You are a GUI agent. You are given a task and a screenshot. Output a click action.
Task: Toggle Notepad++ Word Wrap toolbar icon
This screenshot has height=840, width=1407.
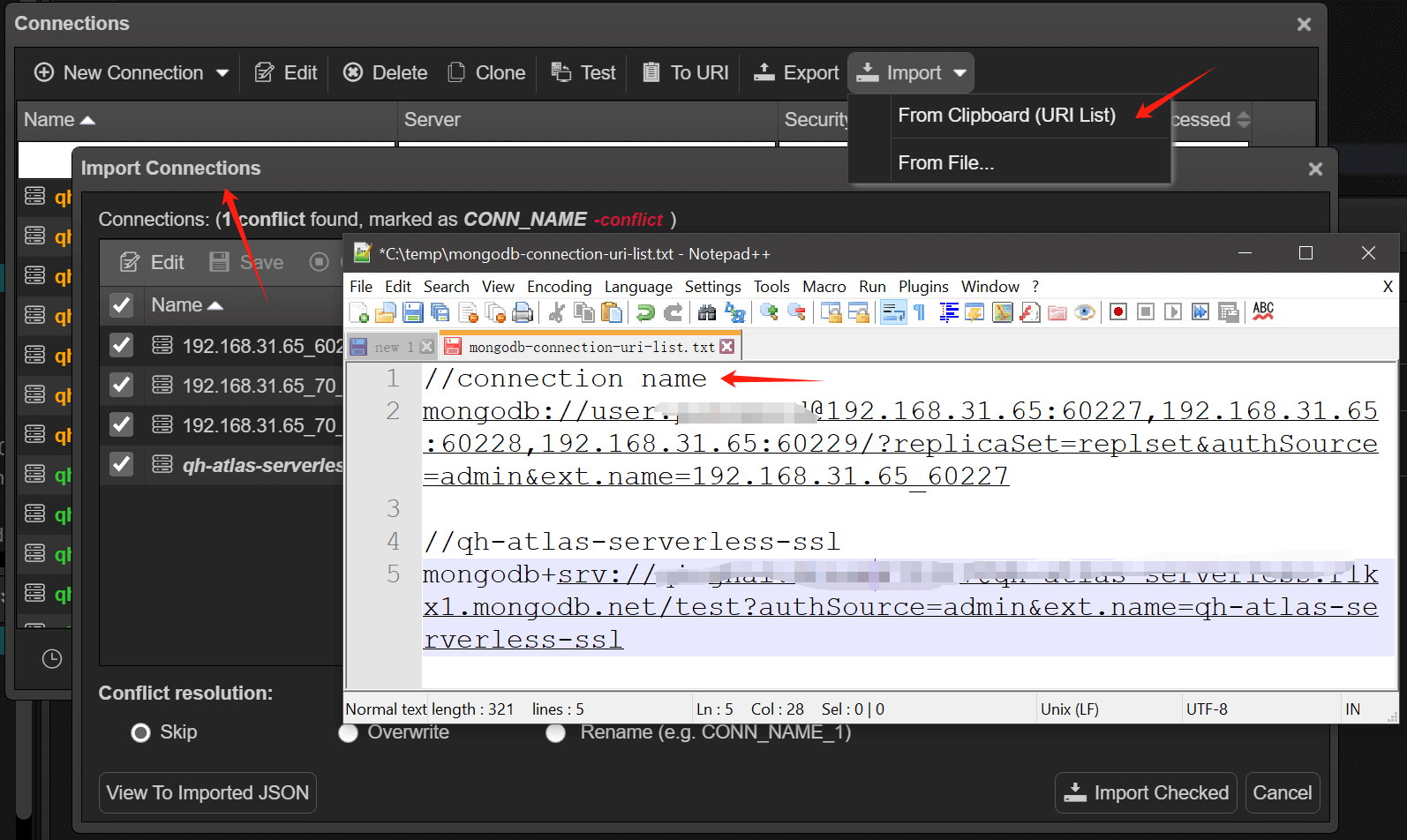pyautogui.click(x=893, y=312)
